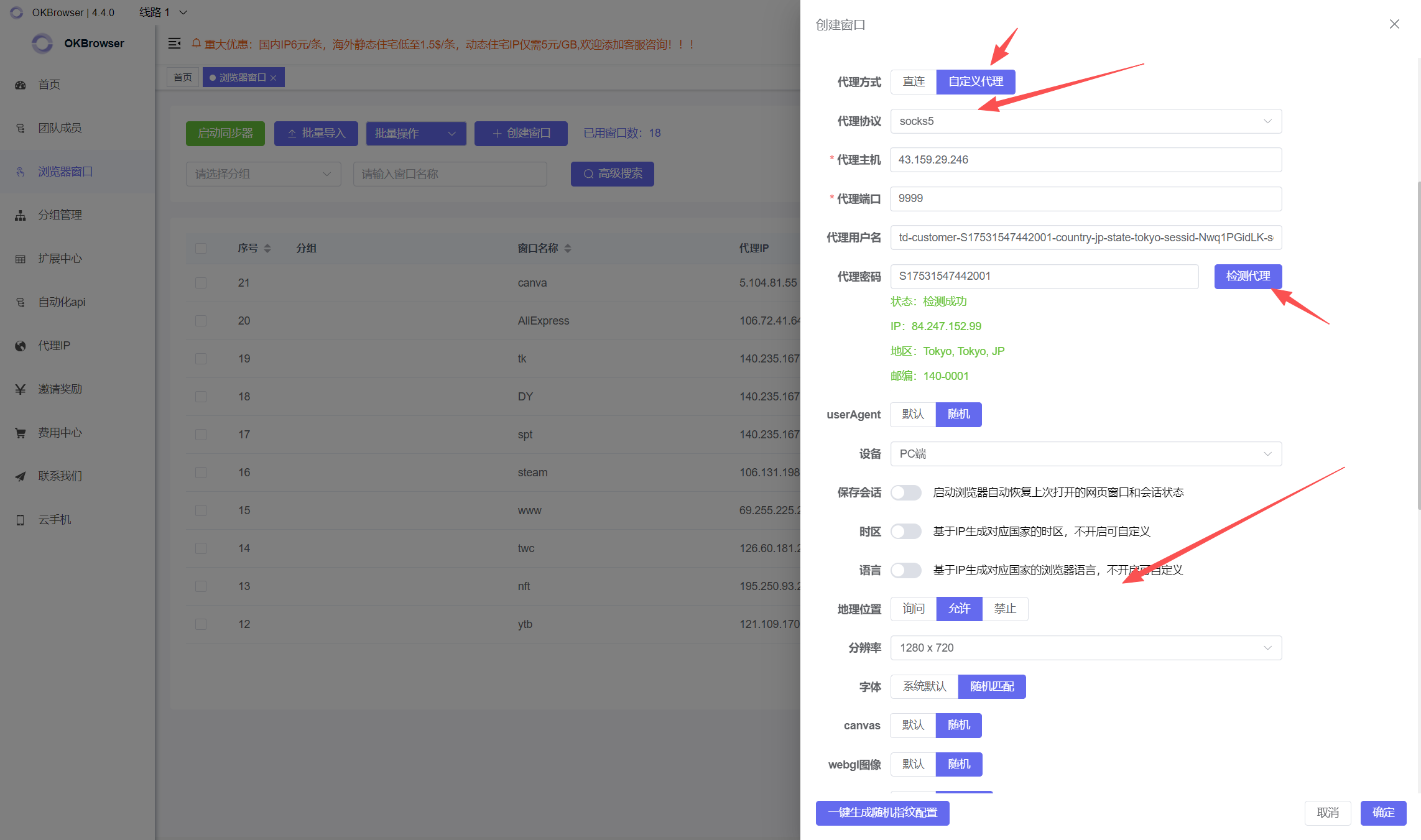The height and width of the screenshot is (840, 1421).
Task: Enable the 时区 toggle switch
Action: [x=905, y=532]
